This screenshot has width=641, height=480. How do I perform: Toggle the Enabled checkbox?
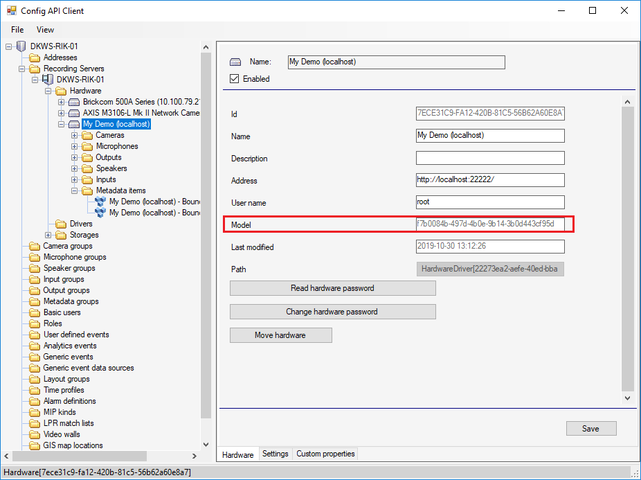(x=235, y=78)
